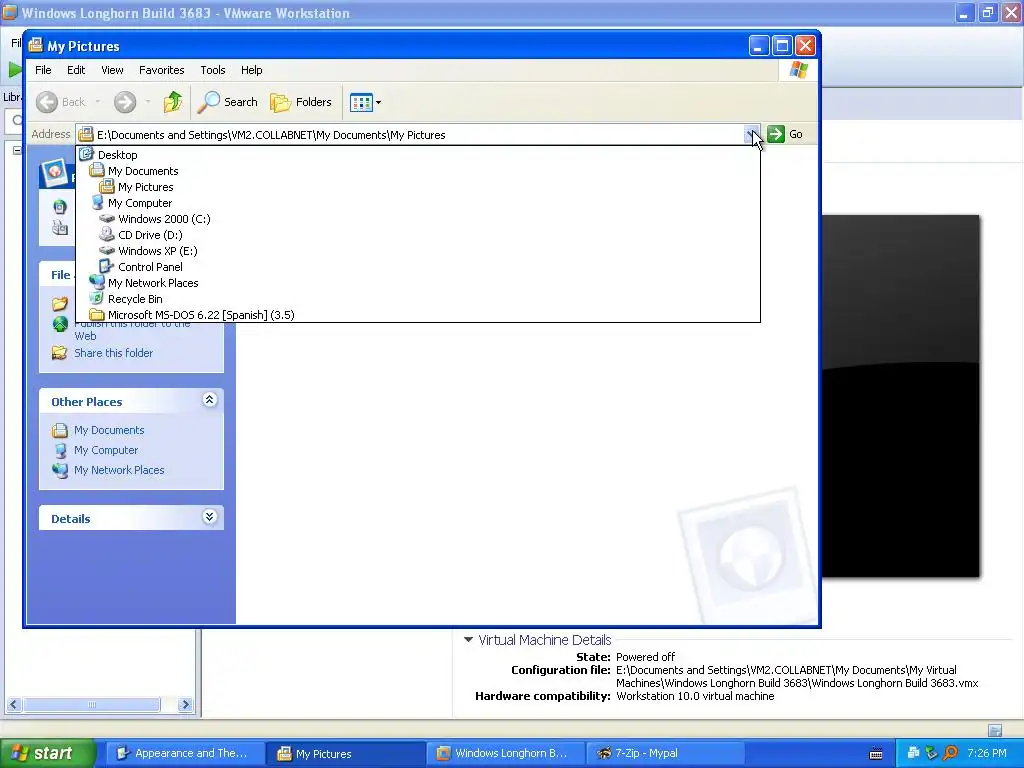Select My Pictures in address dropdown list

pos(418,187)
